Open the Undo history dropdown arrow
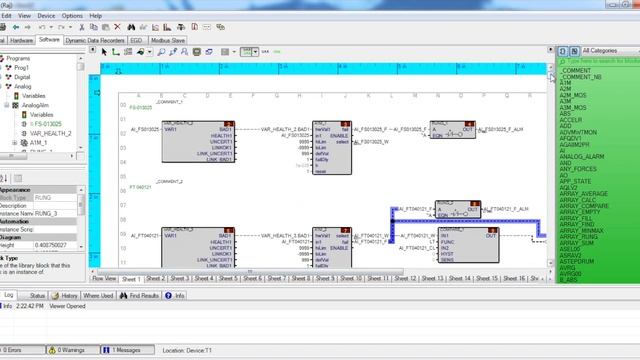Screen dimensions: 640x360 pos(51,27)
